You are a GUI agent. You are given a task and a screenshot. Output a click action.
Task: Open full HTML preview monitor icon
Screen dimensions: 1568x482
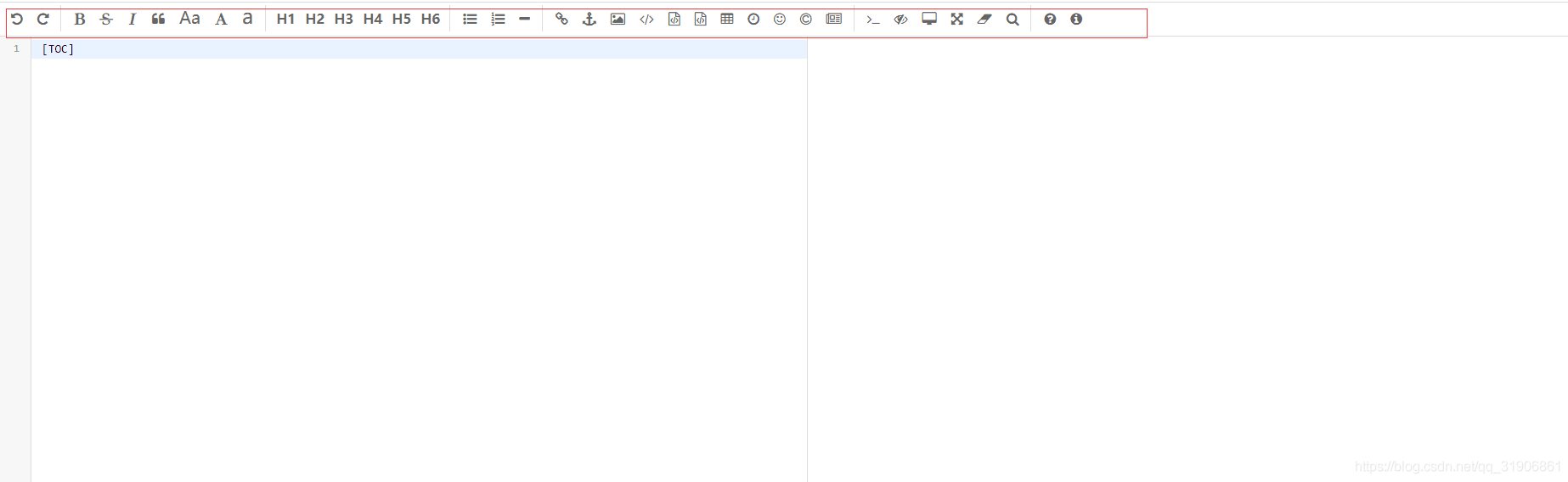pos(929,19)
